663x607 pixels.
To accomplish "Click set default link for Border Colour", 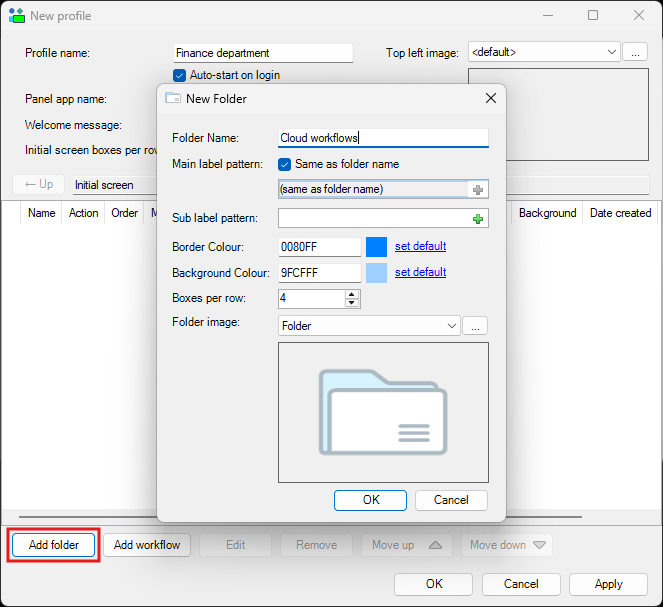I will (x=420, y=246).
